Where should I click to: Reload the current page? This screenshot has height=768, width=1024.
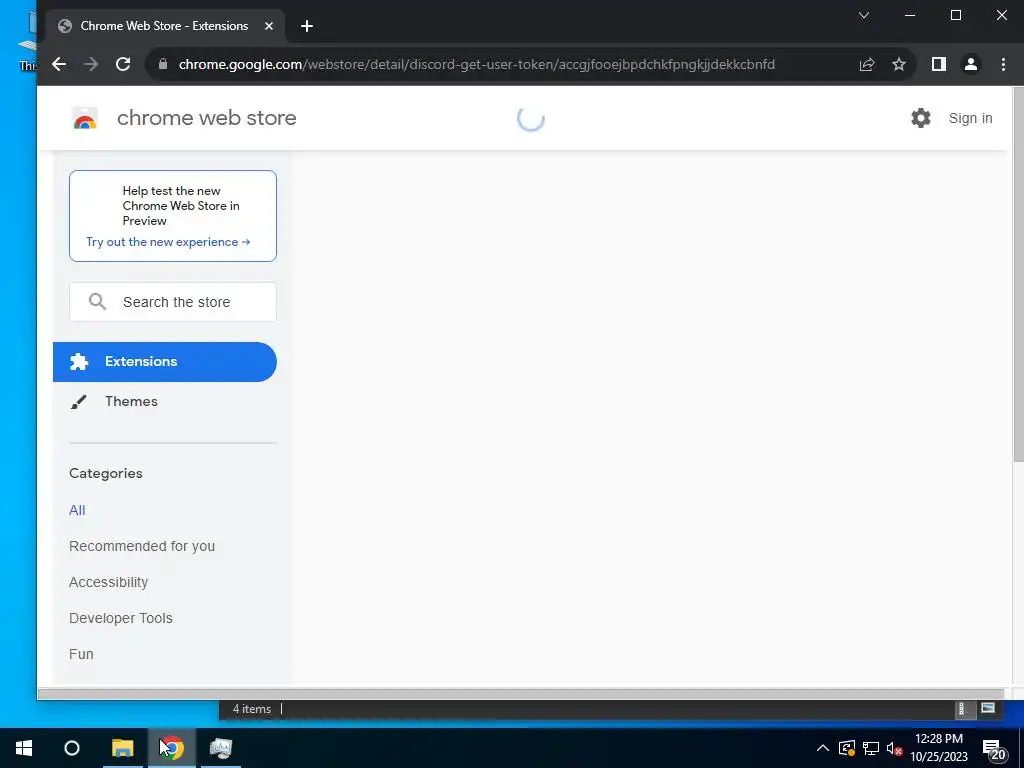click(x=123, y=64)
